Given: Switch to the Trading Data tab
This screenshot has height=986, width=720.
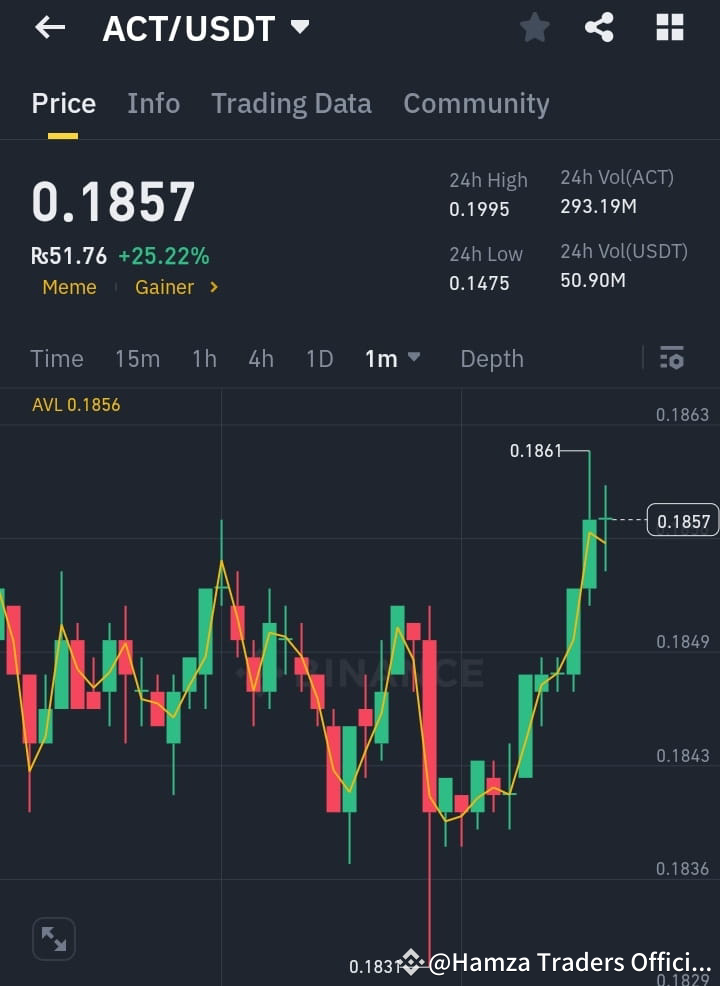Looking at the screenshot, I should (291, 103).
